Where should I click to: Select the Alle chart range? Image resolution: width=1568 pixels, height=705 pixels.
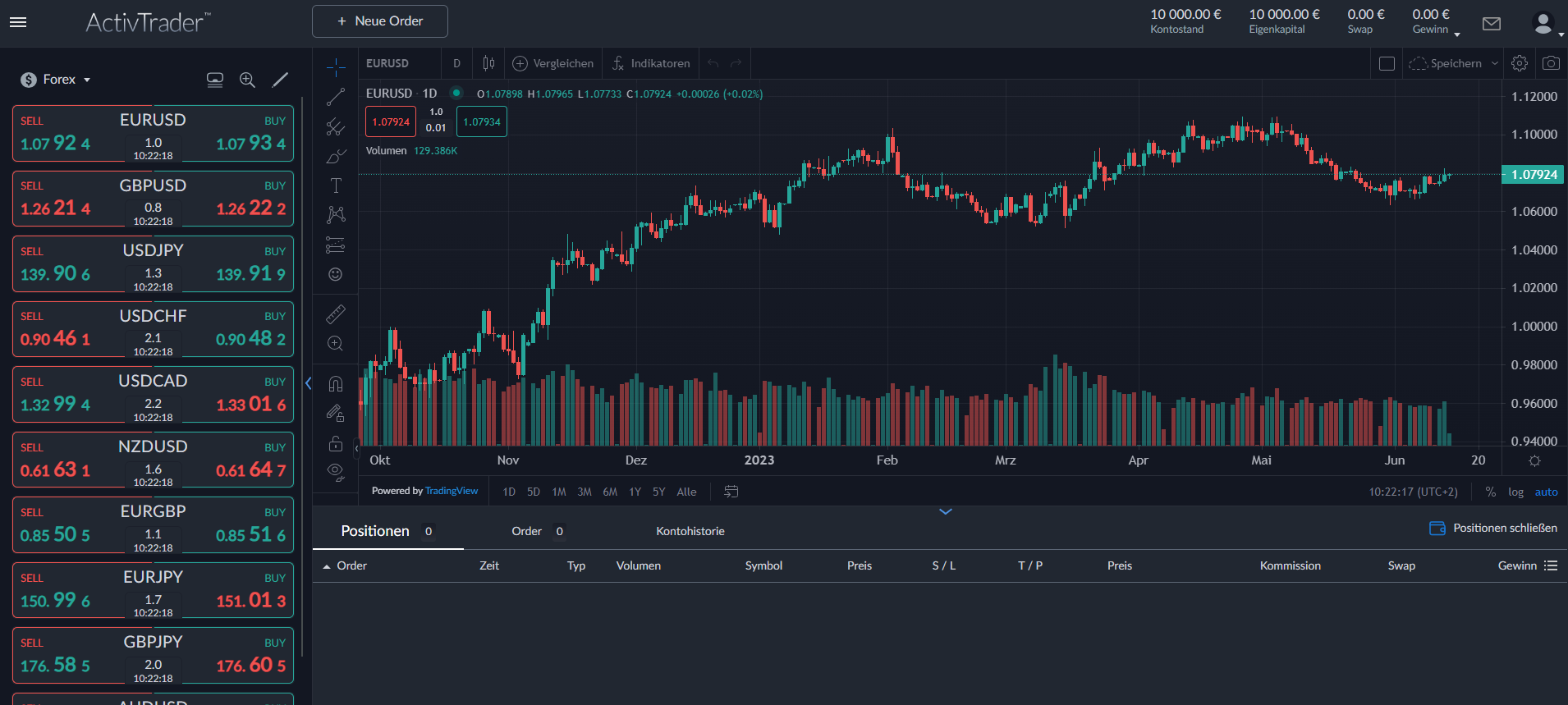686,492
